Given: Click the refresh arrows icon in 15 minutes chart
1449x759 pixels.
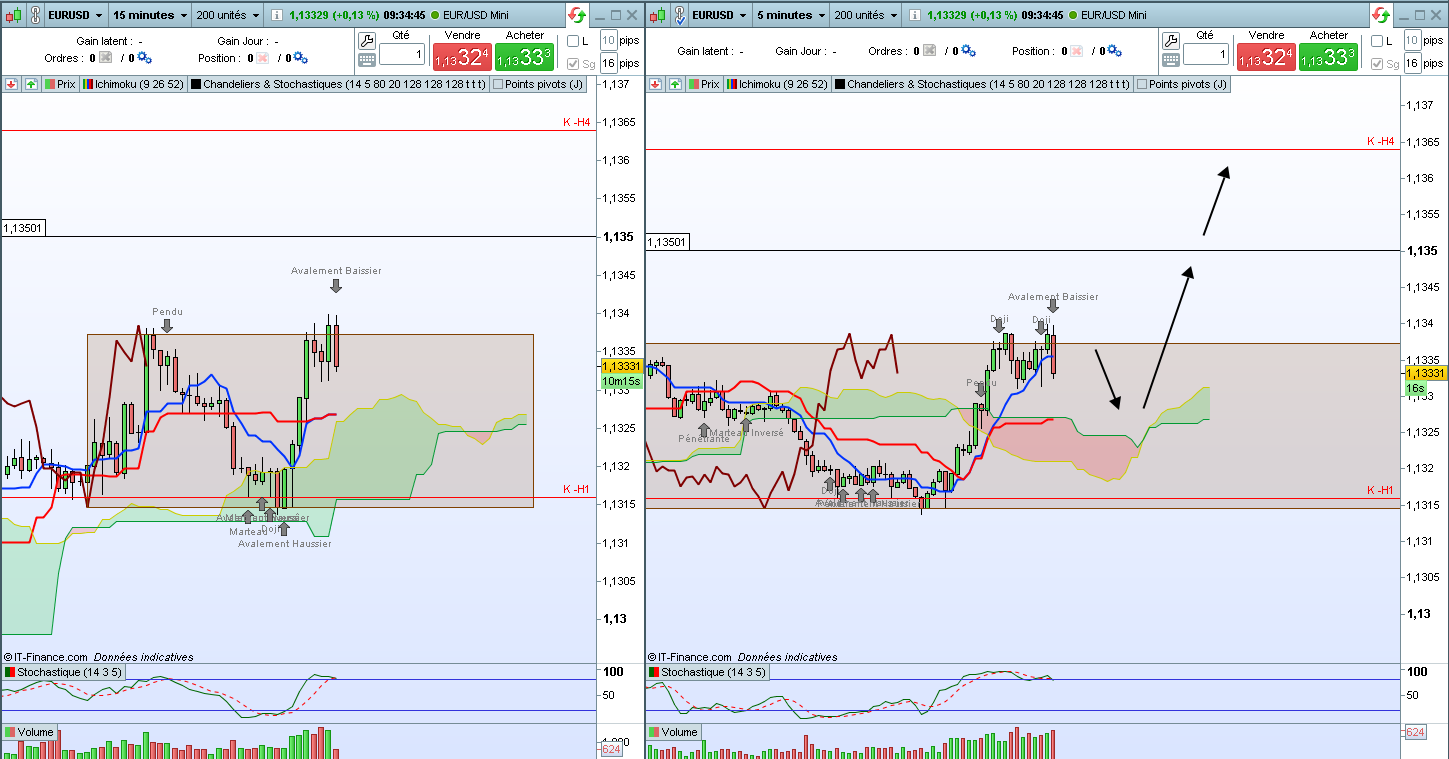Looking at the screenshot, I should tap(578, 15).
